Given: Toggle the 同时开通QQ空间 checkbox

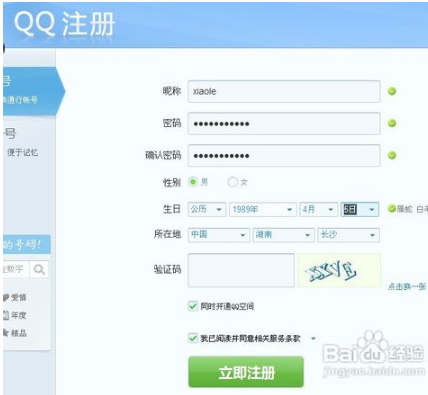Looking at the screenshot, I should pos(193,306).
